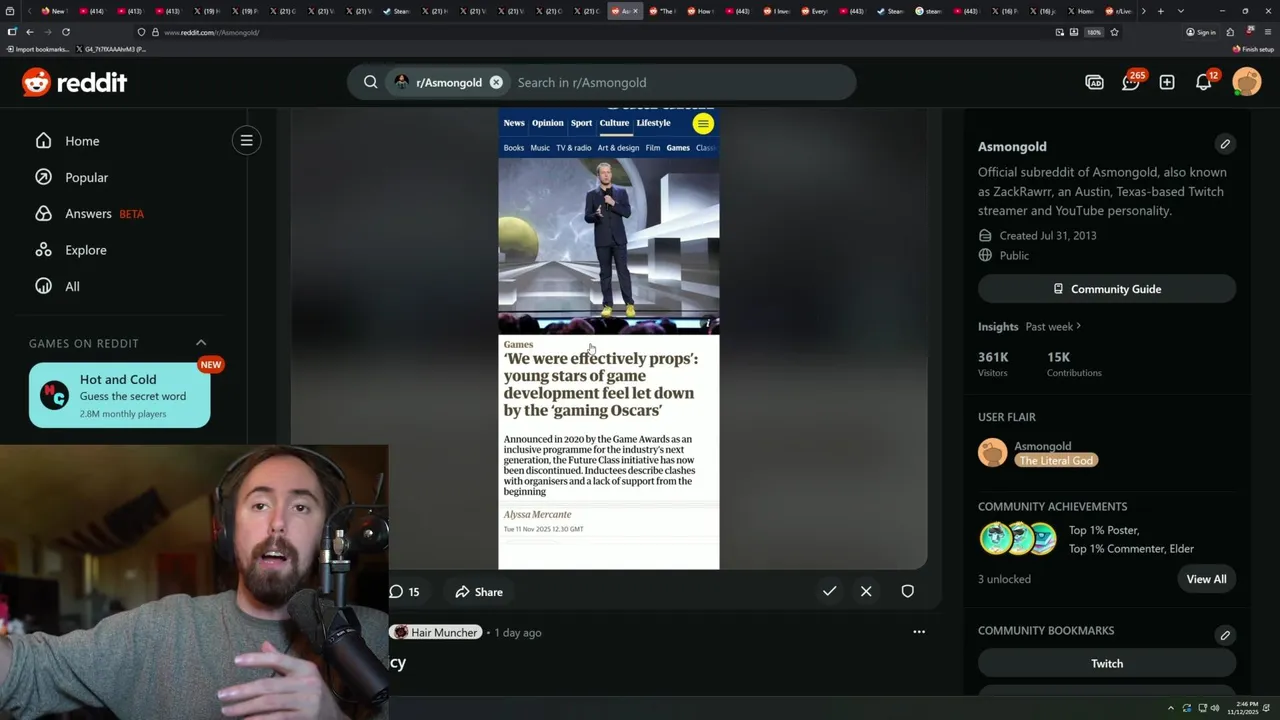This screenshot has height=720, width=1280.
Task: Open Asmongold user flair avatar
Action: click(993, 453)
